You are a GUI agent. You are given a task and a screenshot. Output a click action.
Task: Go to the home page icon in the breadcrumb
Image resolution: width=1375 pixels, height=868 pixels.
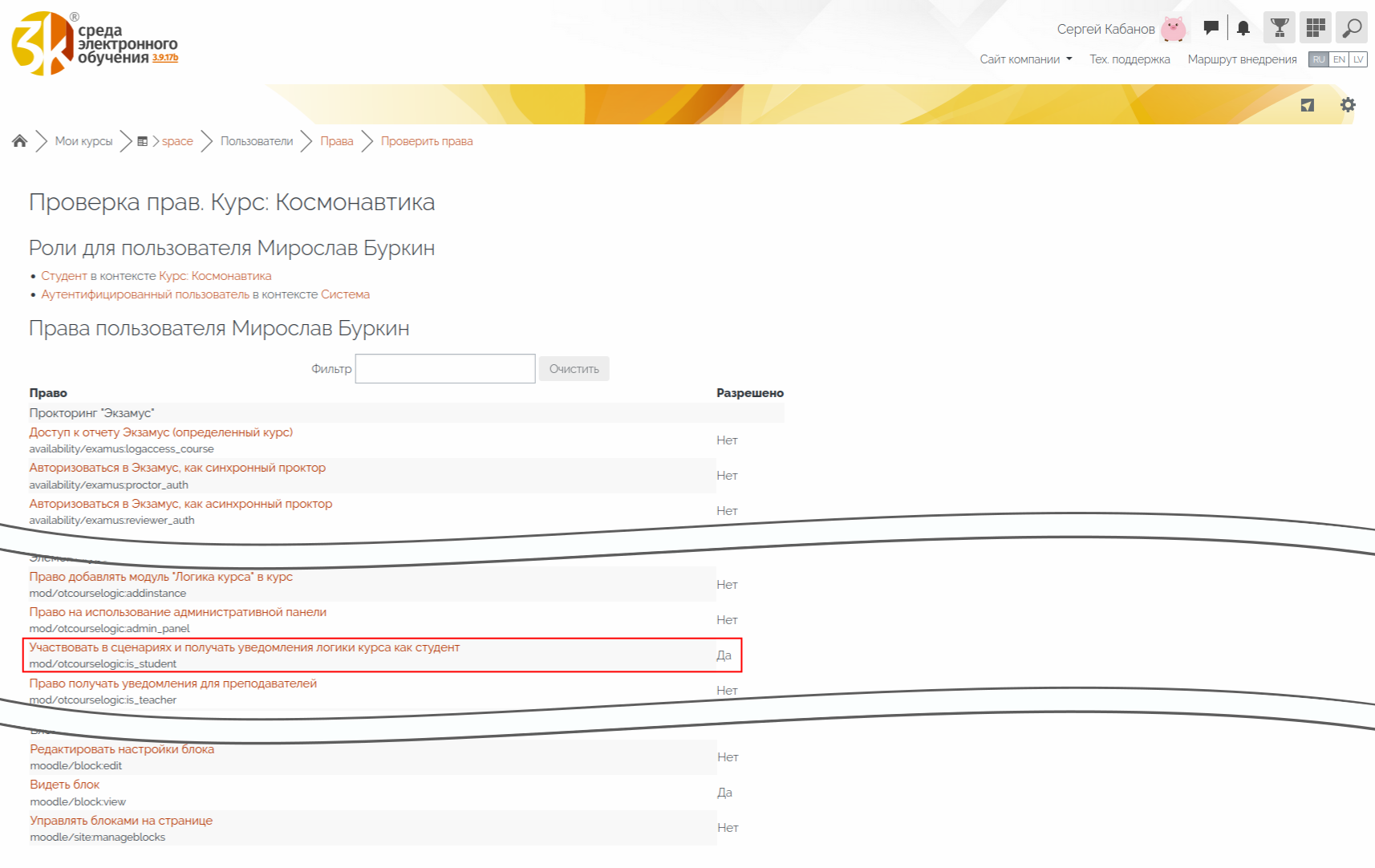(20, 141)
